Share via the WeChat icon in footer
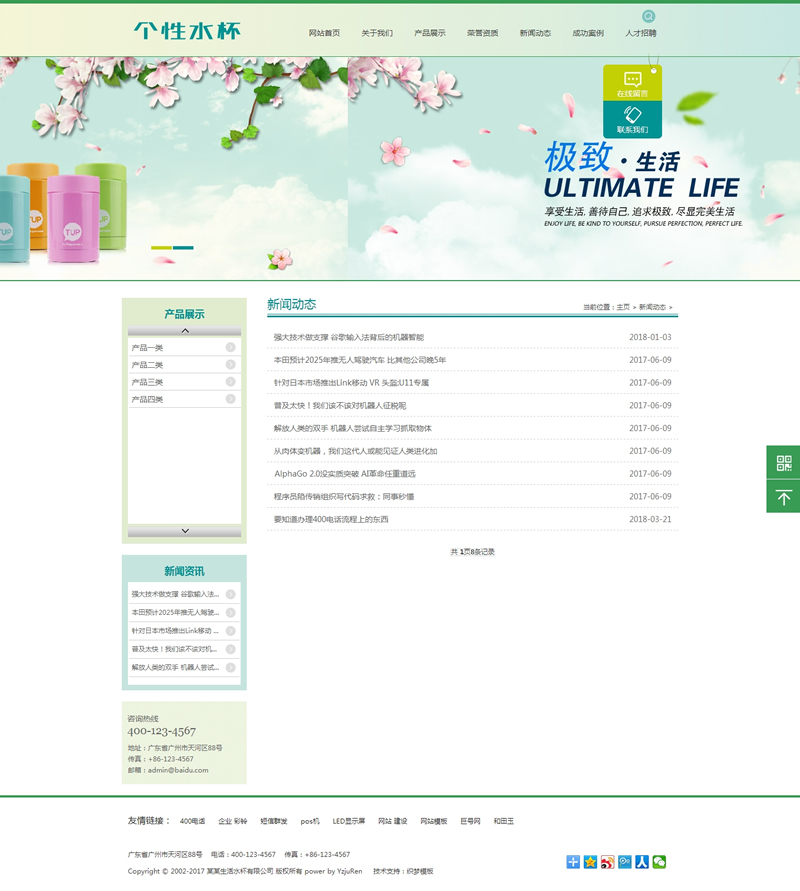The width and height of the screenshot is (800, 891). [659, 862]
